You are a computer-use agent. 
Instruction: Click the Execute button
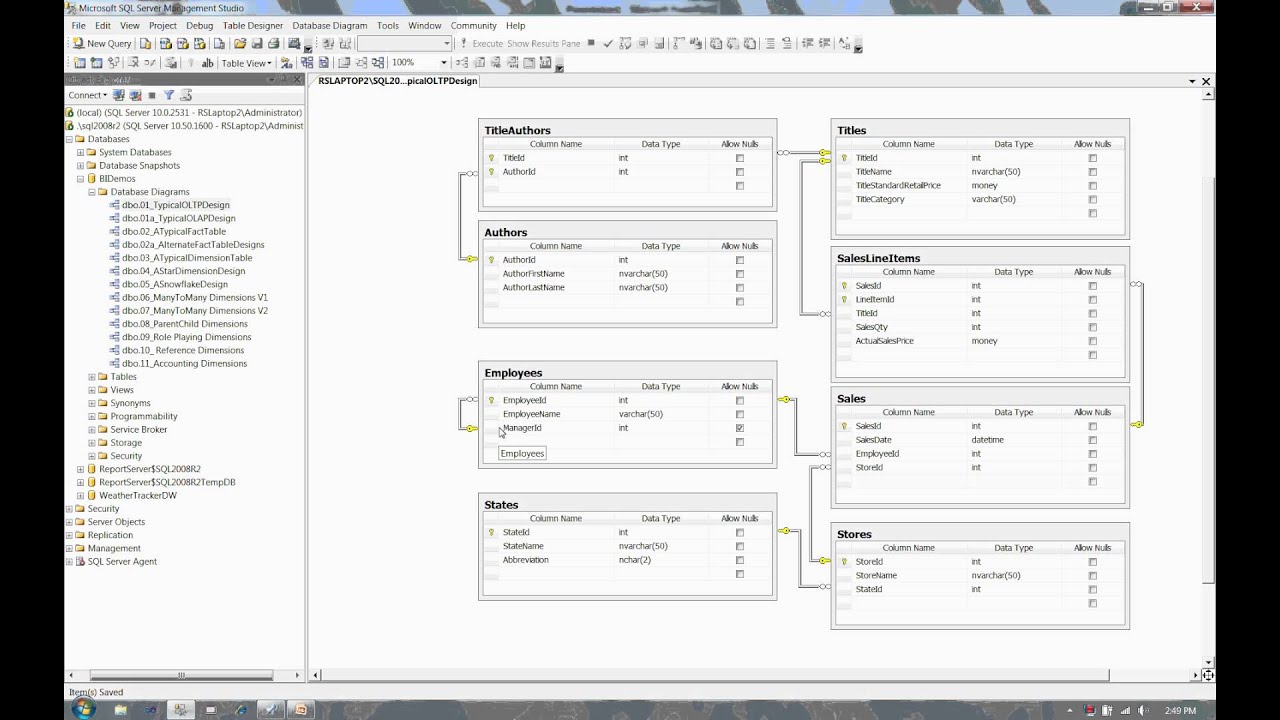(x=481, y=44)
